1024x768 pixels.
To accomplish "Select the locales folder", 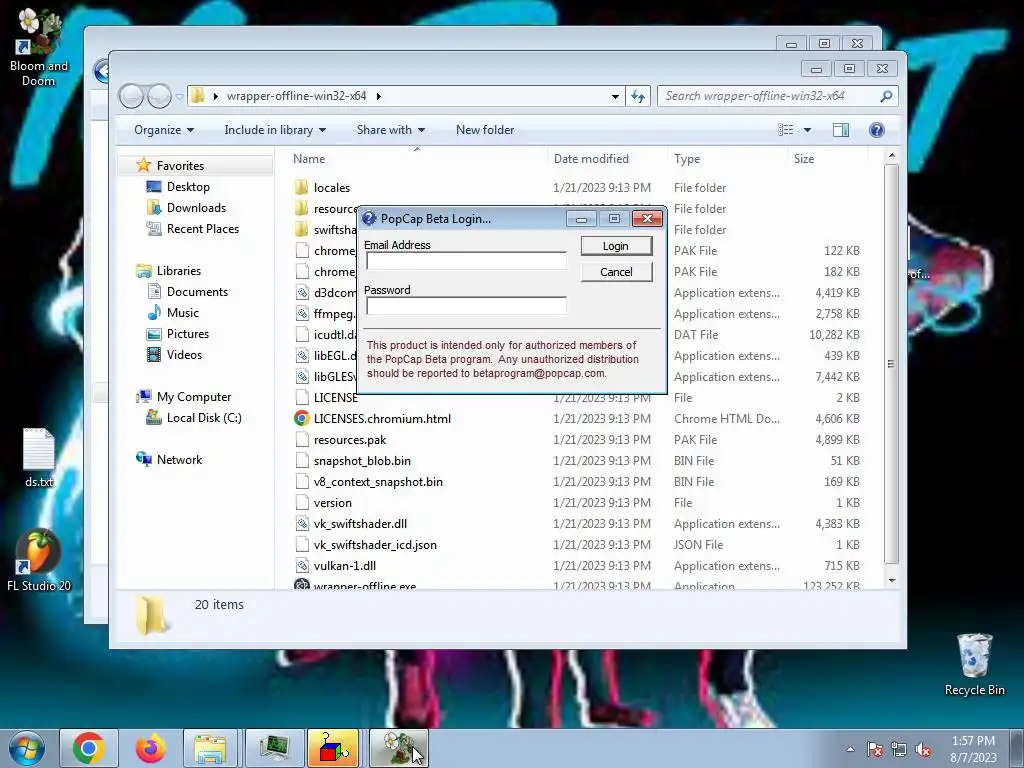I will pos(332,188).
